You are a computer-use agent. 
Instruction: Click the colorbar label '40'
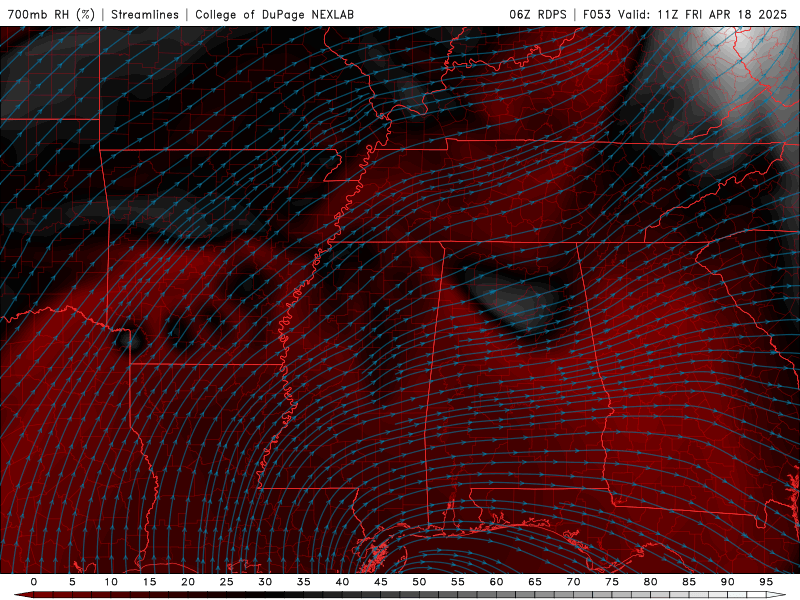coord(342,582)
